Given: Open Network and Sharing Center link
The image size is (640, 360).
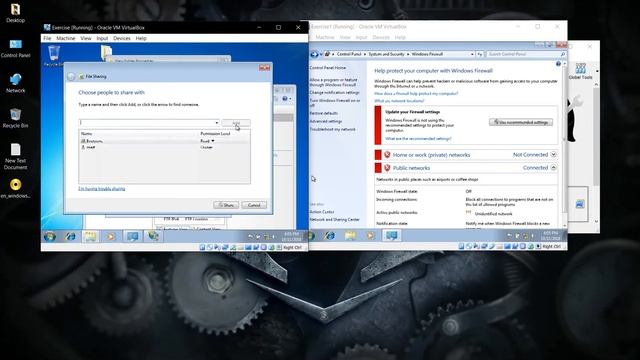Looking at the screenshot, I should tap(335, 220).
